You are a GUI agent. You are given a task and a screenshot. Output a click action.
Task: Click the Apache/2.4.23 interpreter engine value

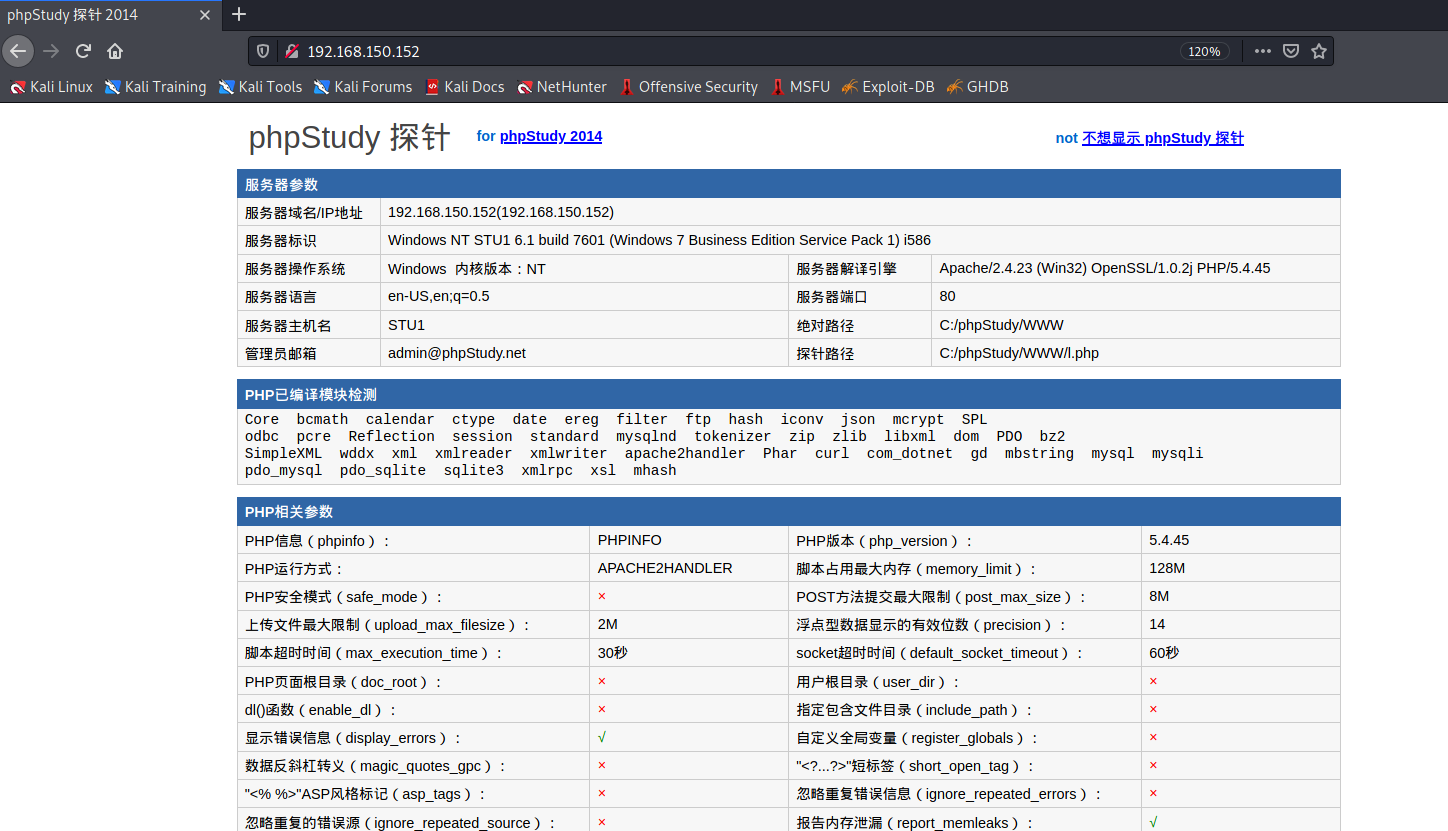[x=1105, y=268]
